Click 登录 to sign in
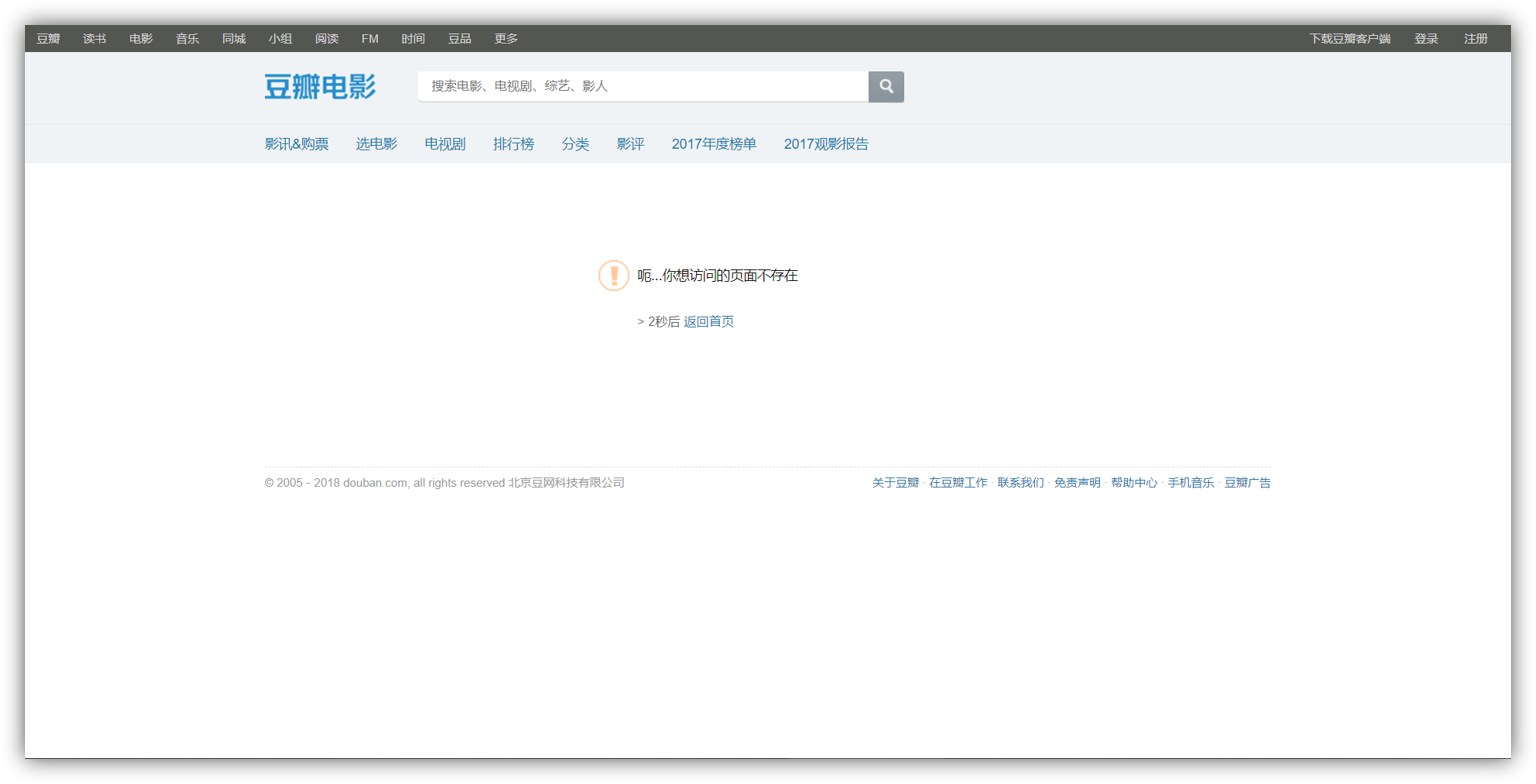This screenshot has width=1536, height=784. pos(1426,39)
